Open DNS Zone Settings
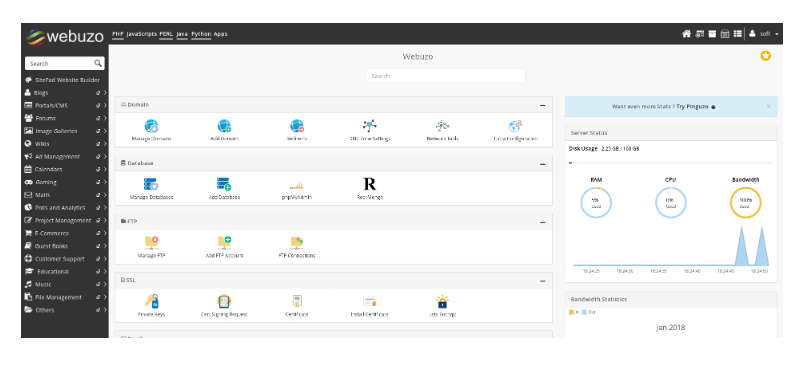Screen dimensions: 792x389 370,126
